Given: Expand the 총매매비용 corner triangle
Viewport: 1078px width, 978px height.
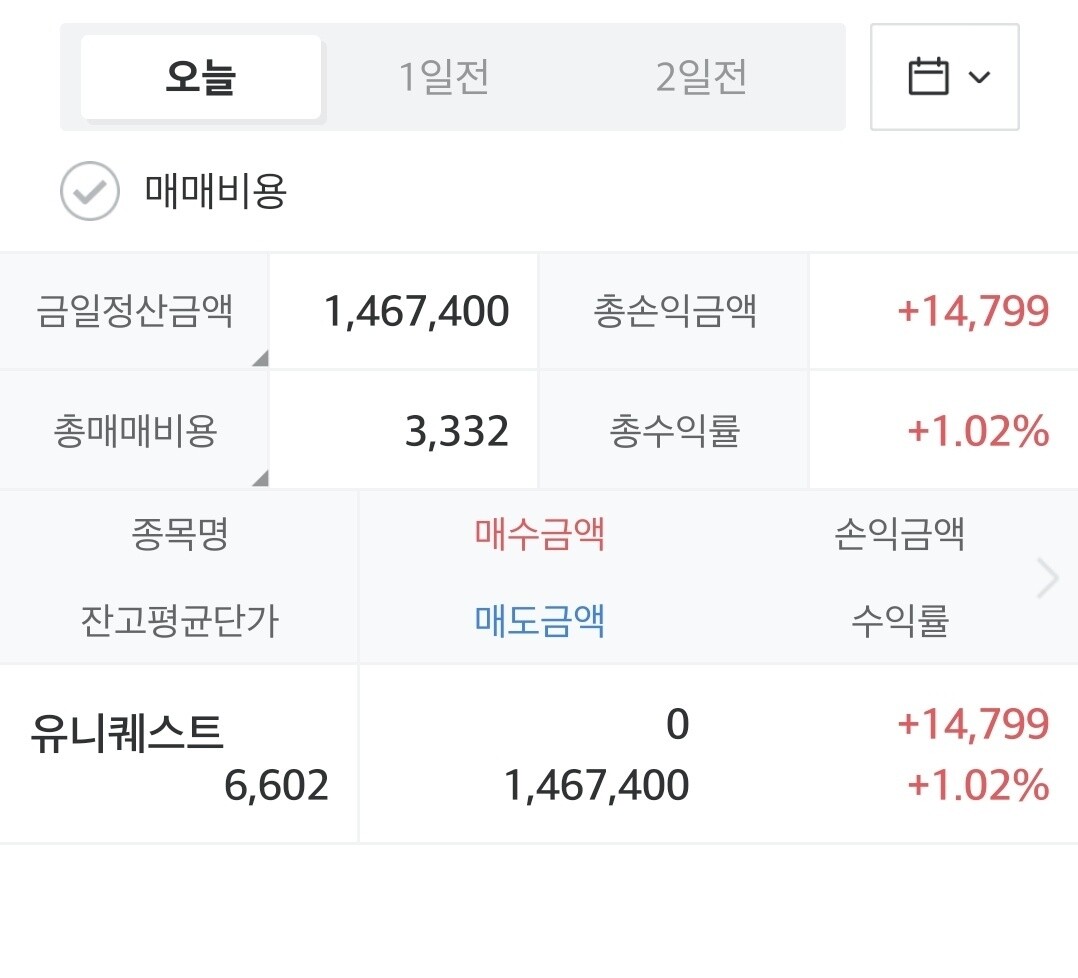Looking at the screenshot, I should 260,478.
